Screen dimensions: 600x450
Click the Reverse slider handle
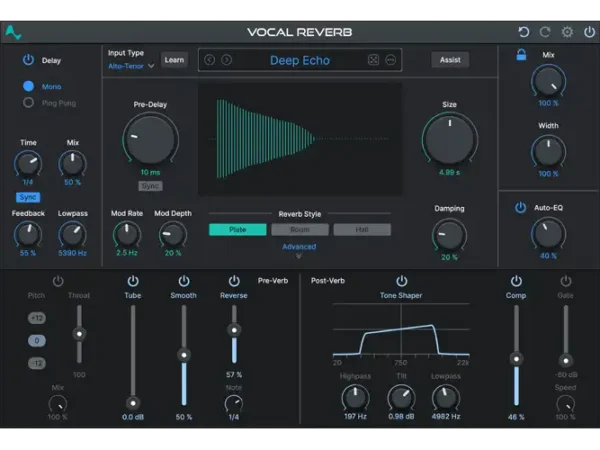[234, 330]
